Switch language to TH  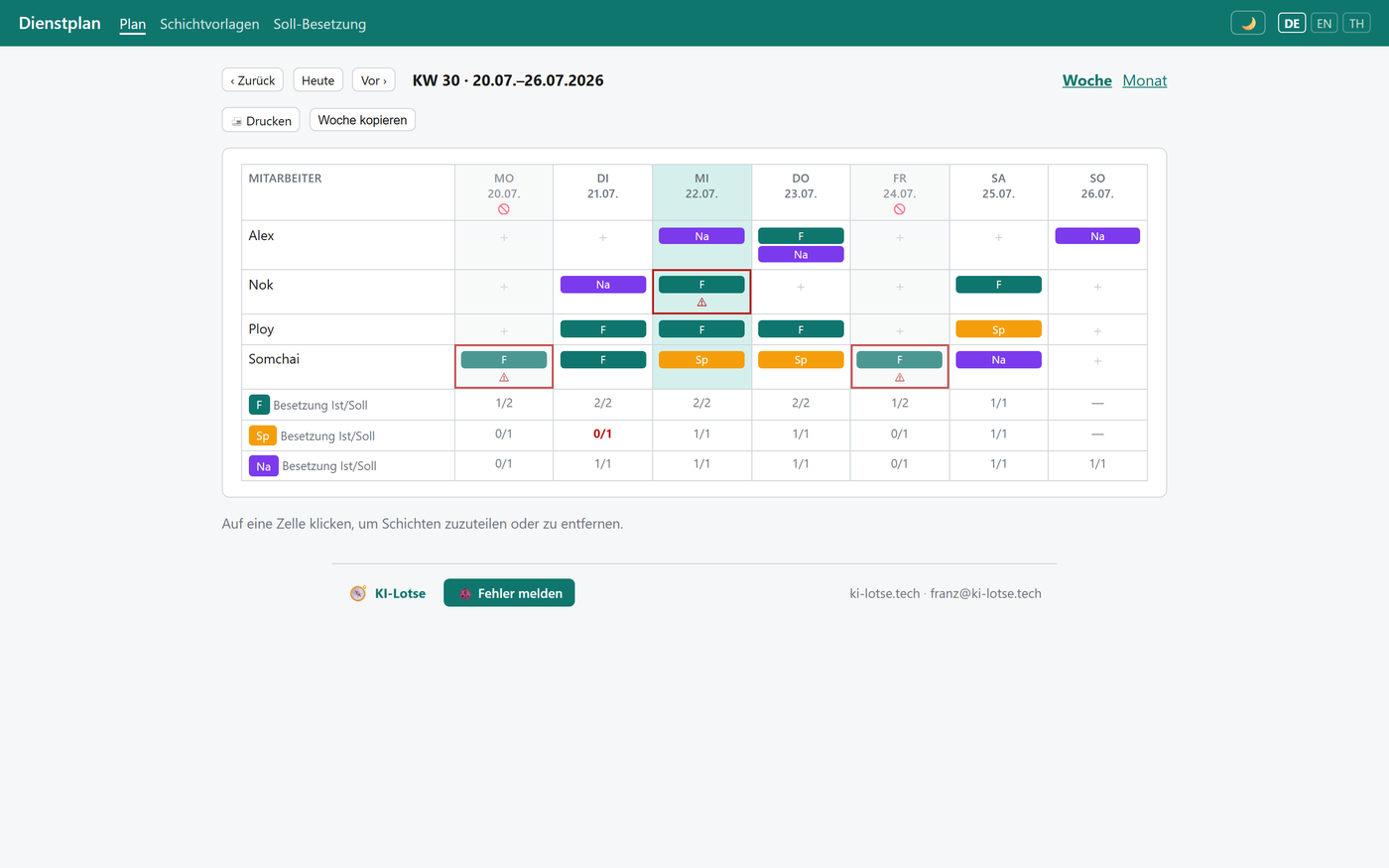point(1356,23)
